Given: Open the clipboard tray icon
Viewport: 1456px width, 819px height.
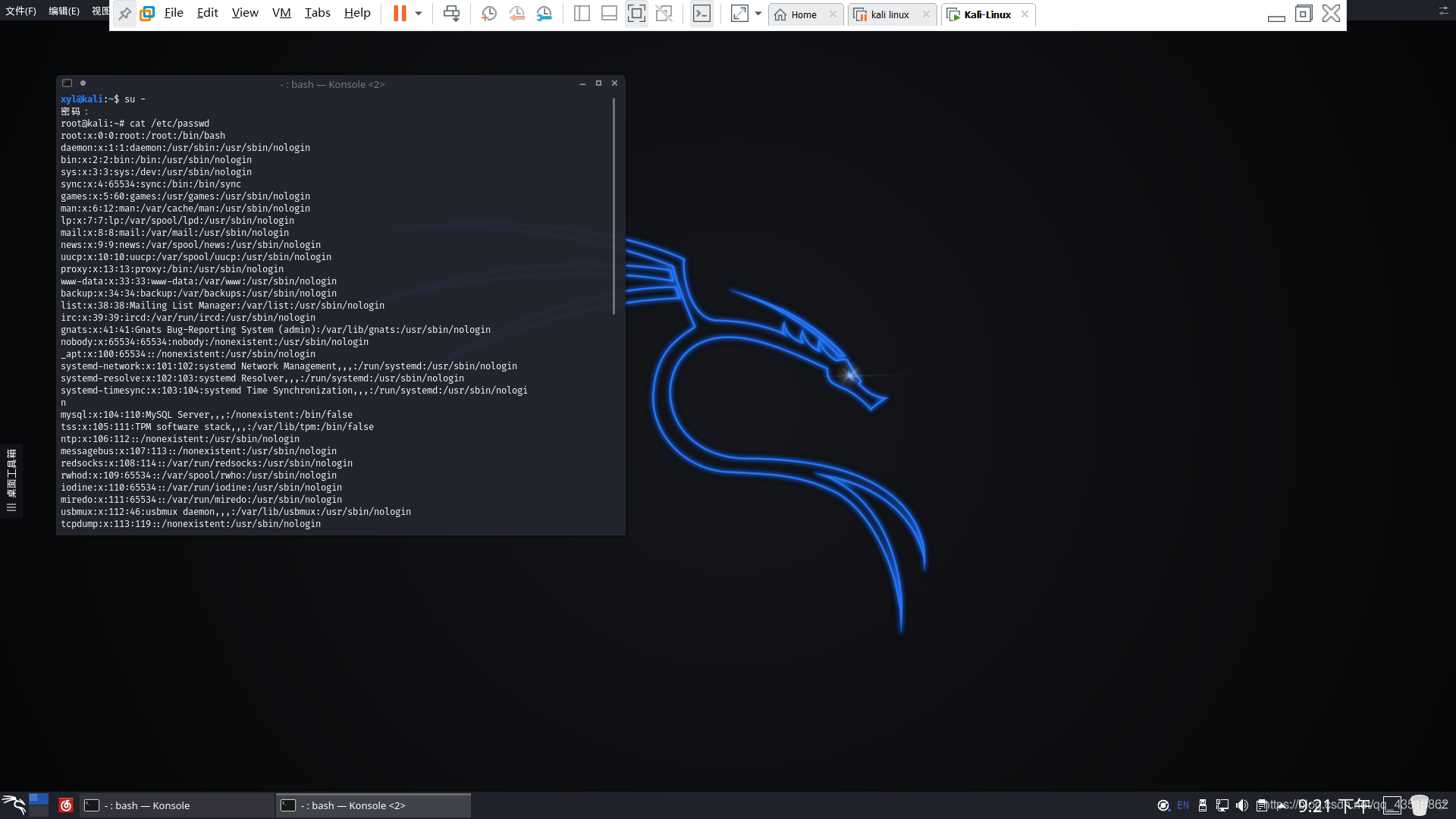Looking at the screenshot, I should pyautogui.click(x=1261, y=805).
